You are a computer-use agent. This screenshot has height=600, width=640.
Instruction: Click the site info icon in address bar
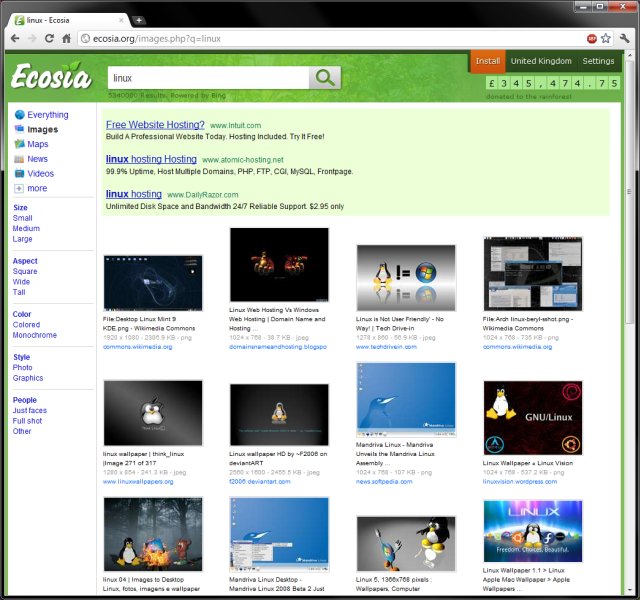pyautogui.click(x=85, y=38)
